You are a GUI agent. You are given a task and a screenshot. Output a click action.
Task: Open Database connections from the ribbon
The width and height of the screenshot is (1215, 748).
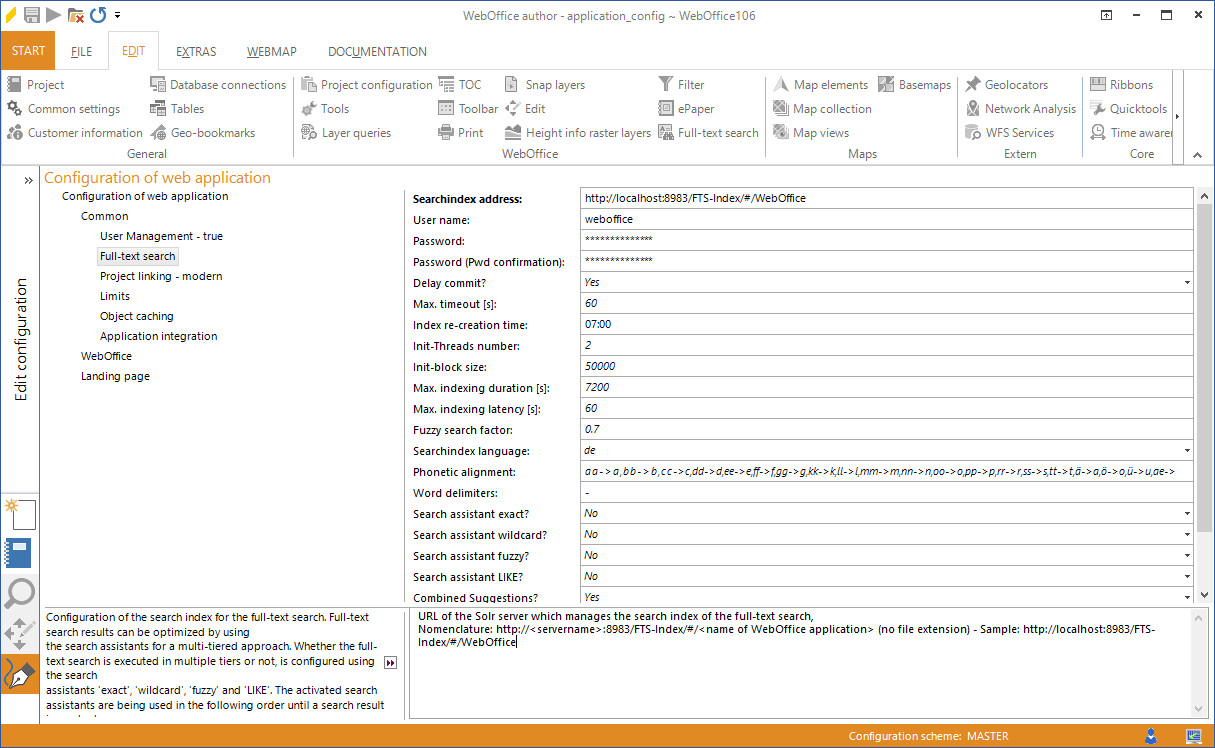(x=218, y=85)
